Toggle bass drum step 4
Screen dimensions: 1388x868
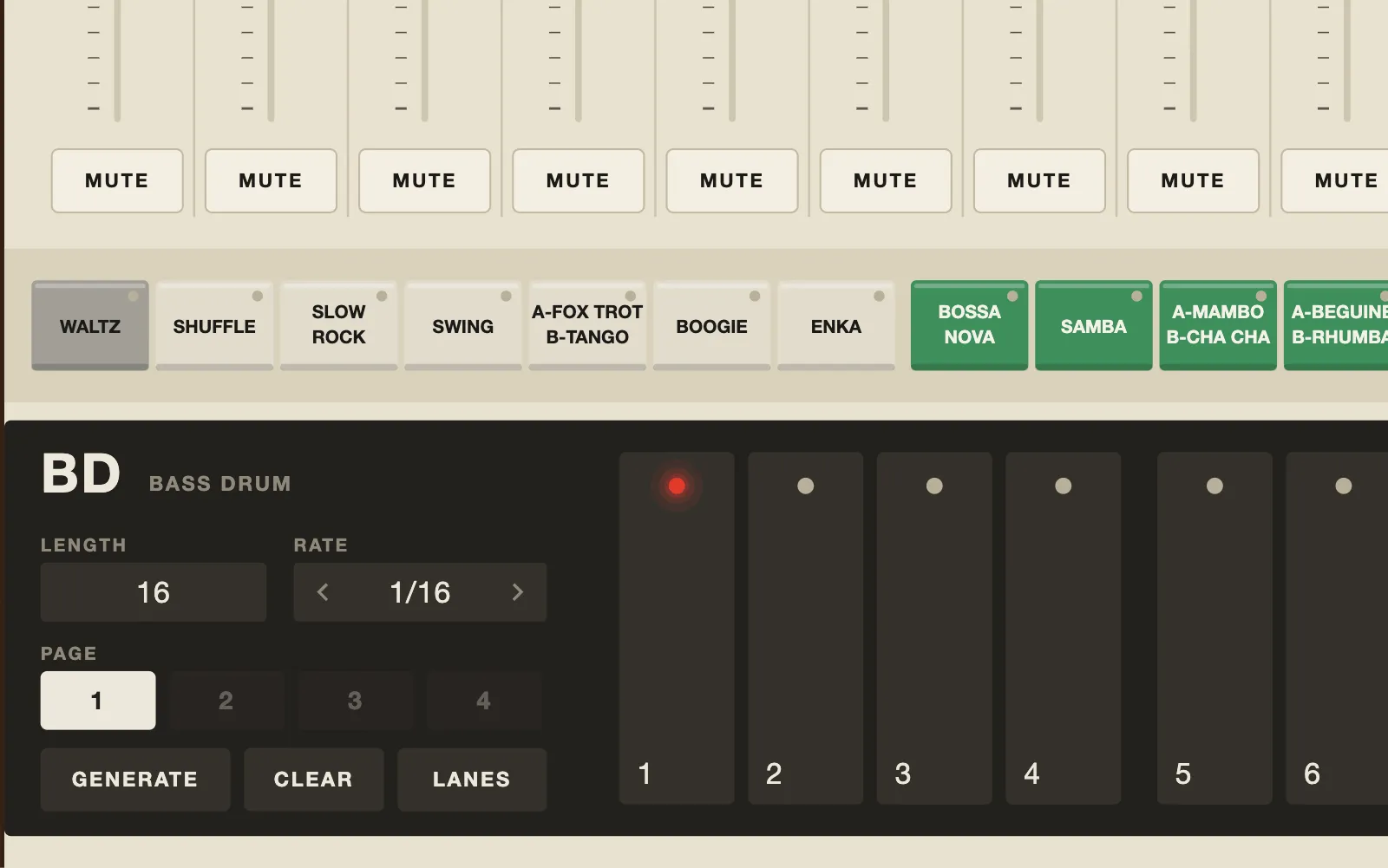1064,628
